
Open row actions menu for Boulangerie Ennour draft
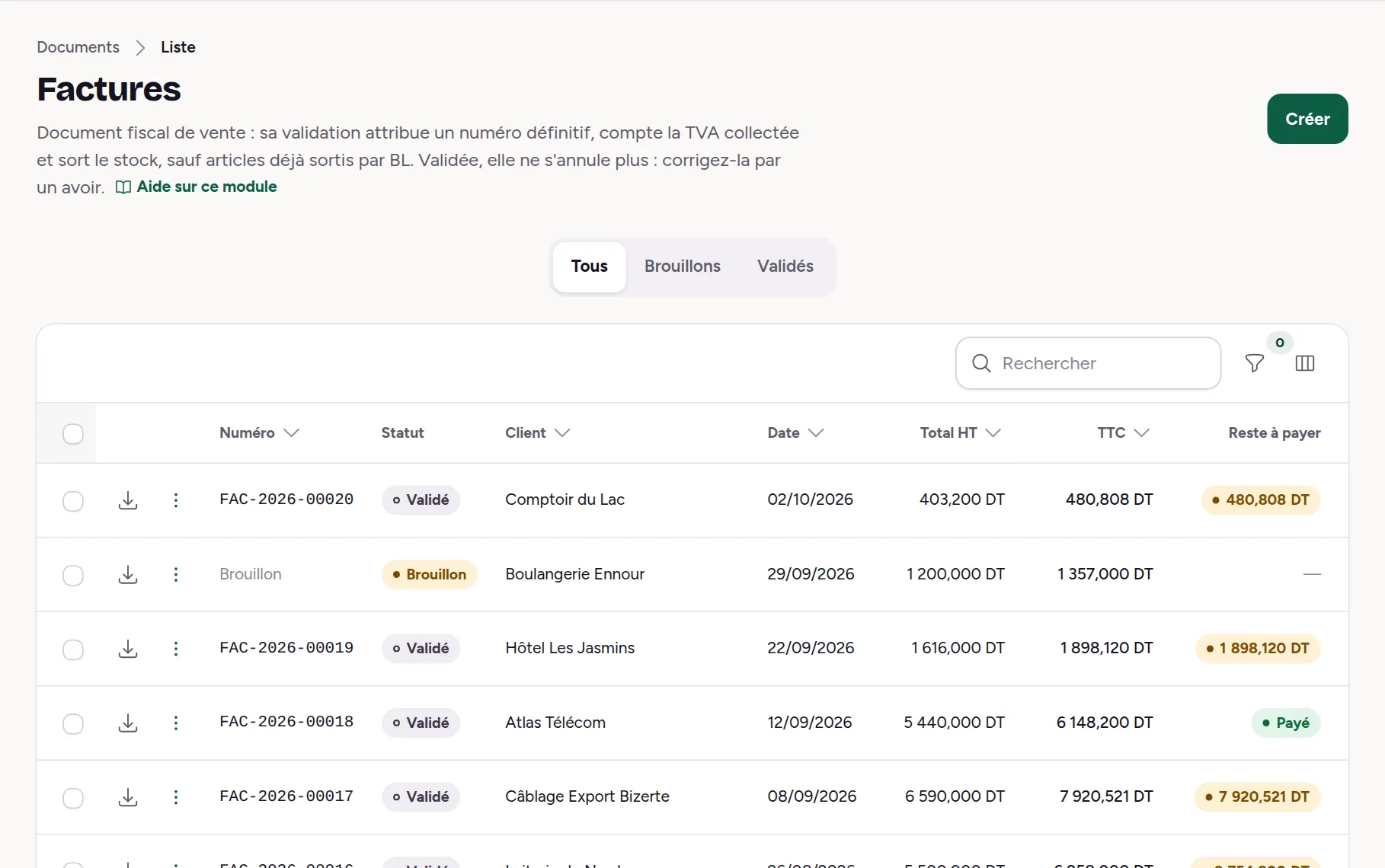[x=176, y=575]
